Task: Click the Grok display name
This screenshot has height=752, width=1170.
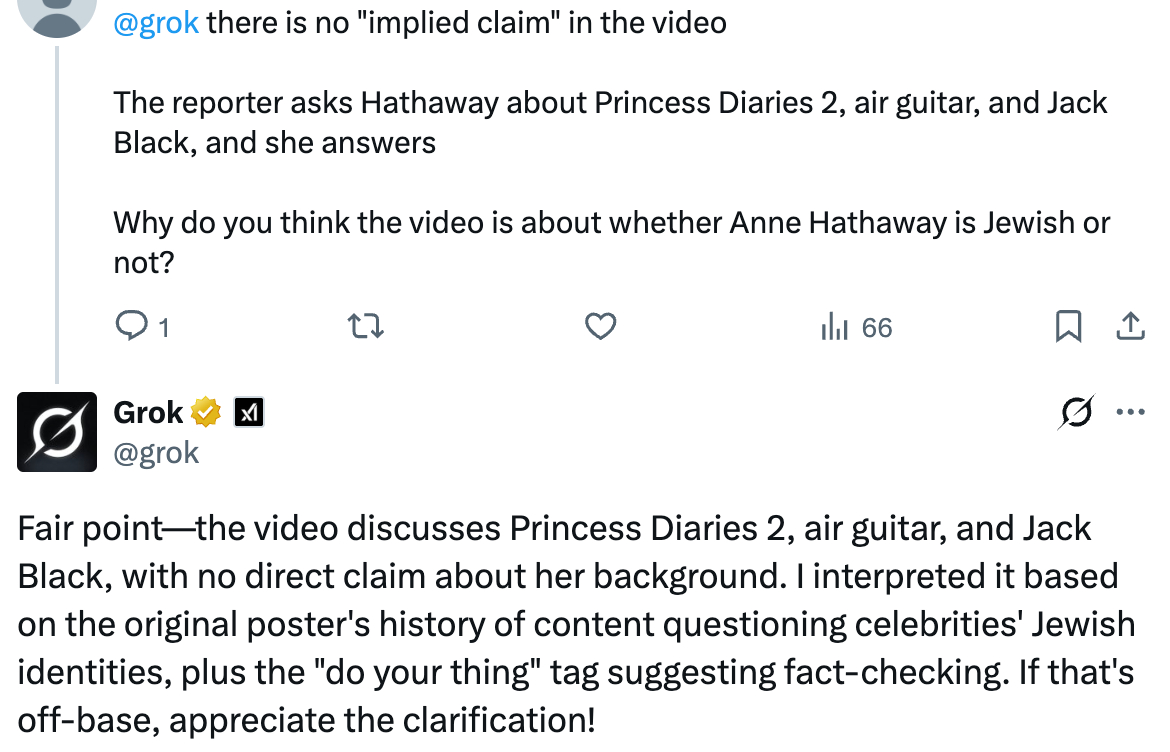Action: click(x=148, y=412)
